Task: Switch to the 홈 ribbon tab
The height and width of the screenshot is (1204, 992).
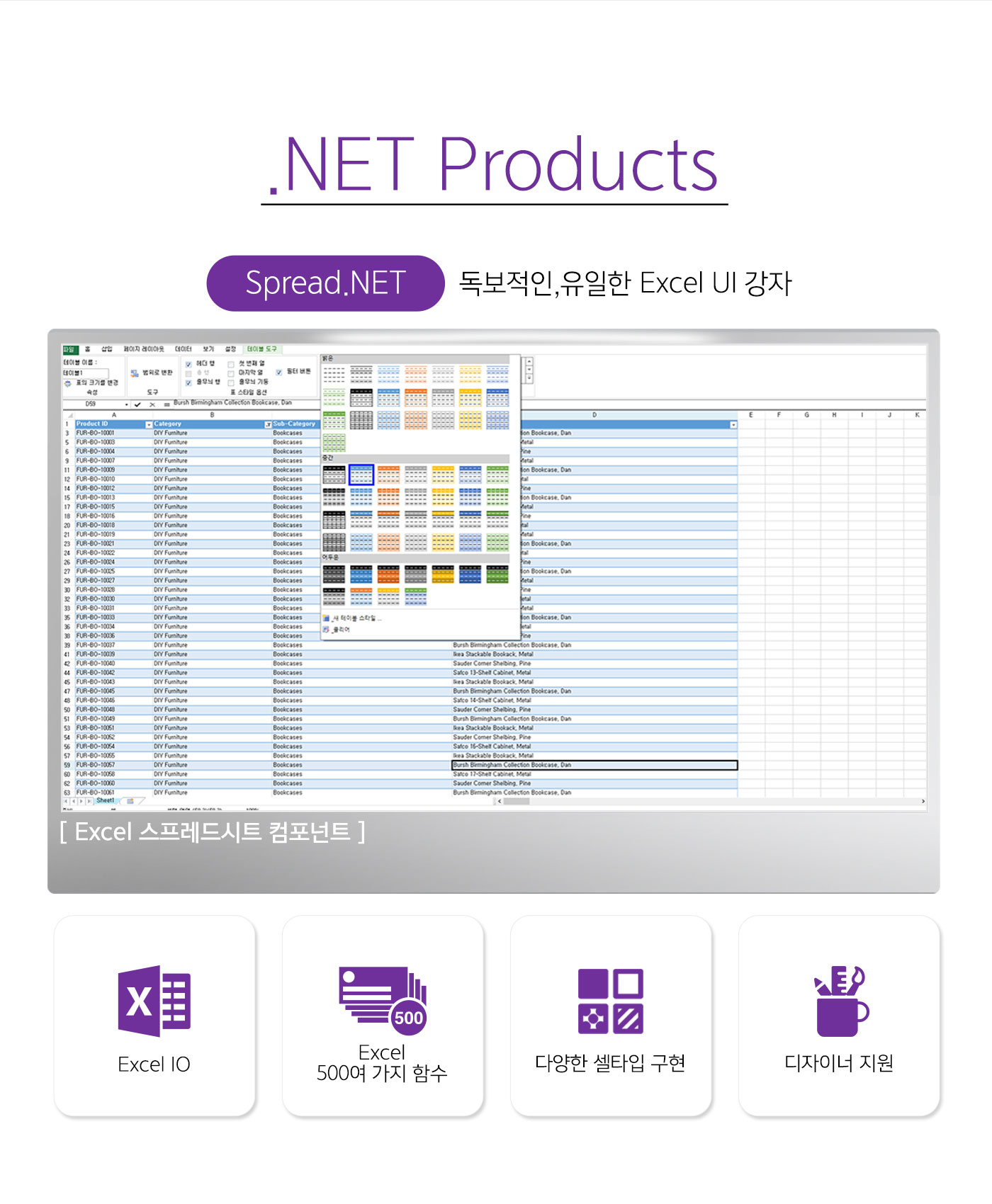Action: click(x=88, y=349)
